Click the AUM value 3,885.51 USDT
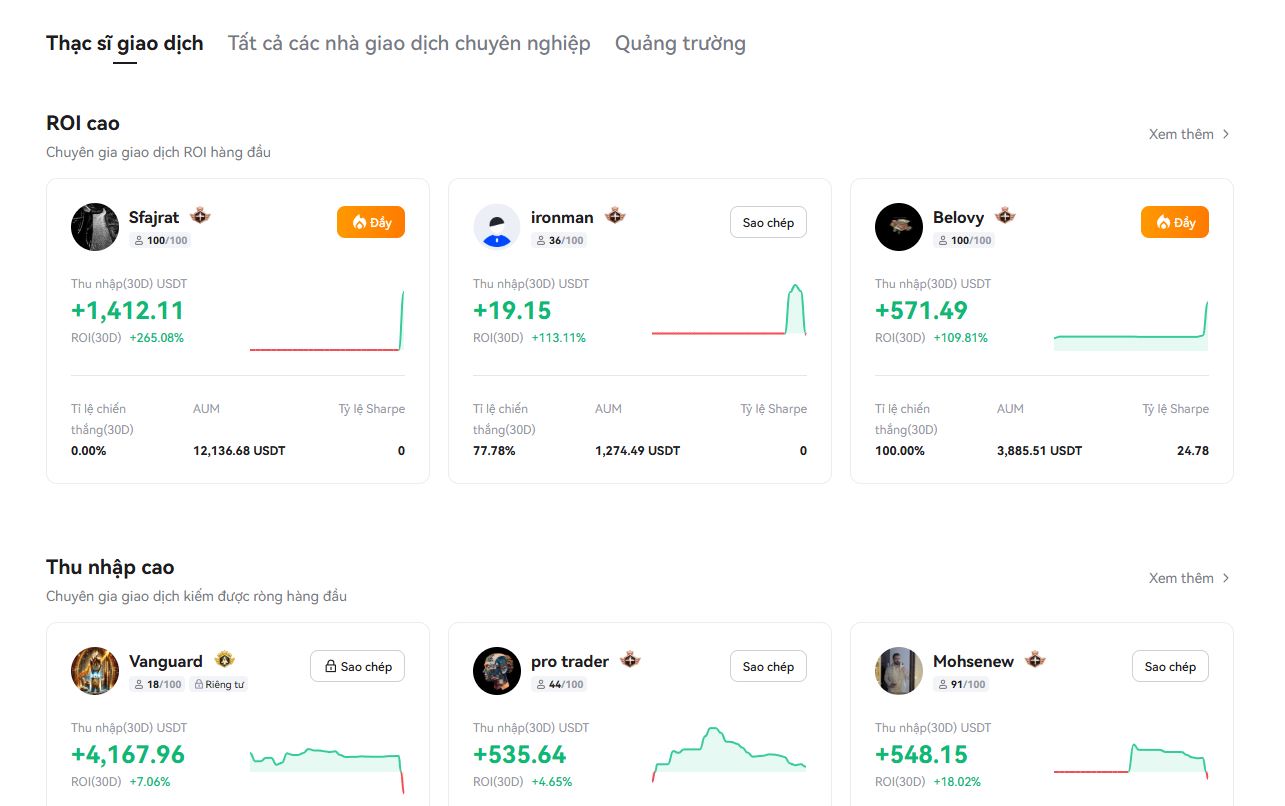 coord(1039,451)
